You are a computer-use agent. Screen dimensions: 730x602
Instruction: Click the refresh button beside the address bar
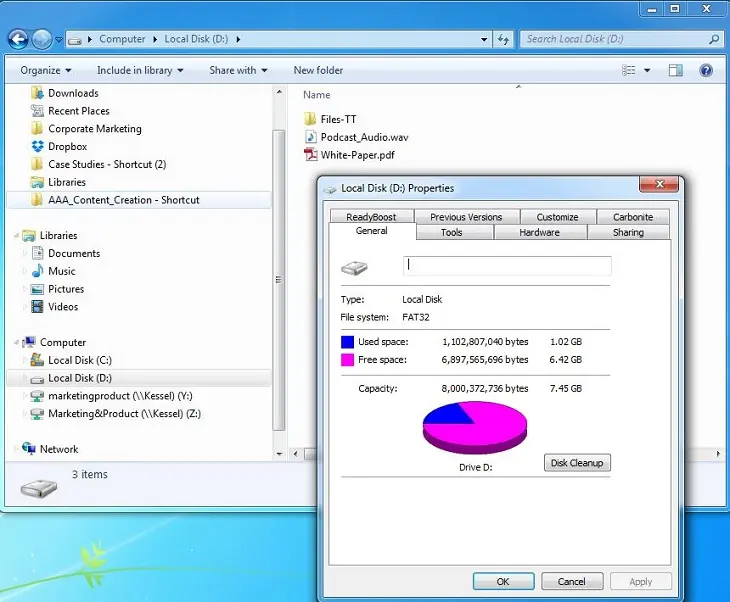(x=504, y=39)
